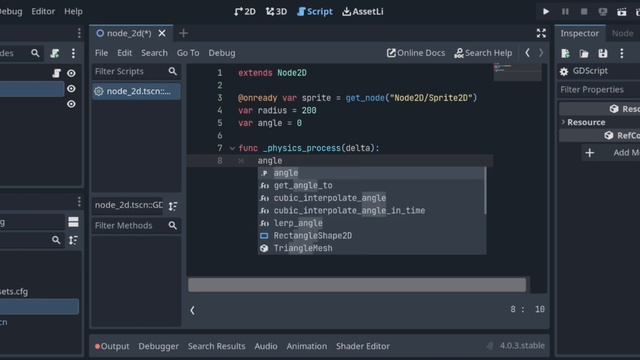Click the autocomplete list scrollbar

(485, 191)
